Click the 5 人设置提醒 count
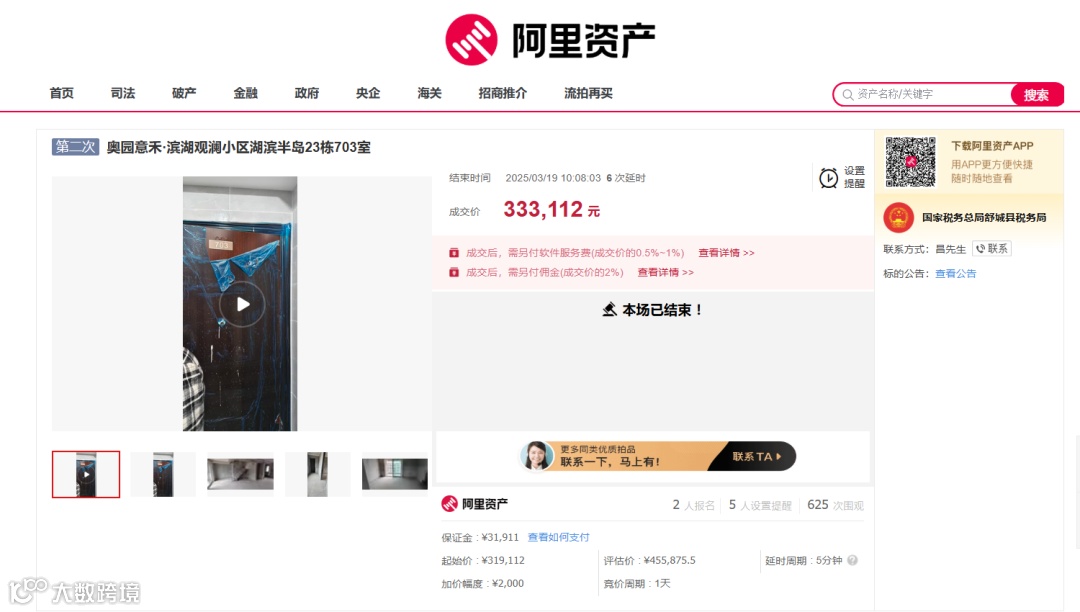This screenshot has width=1080, height=612. pyautogui.click(x=760, y=505)
